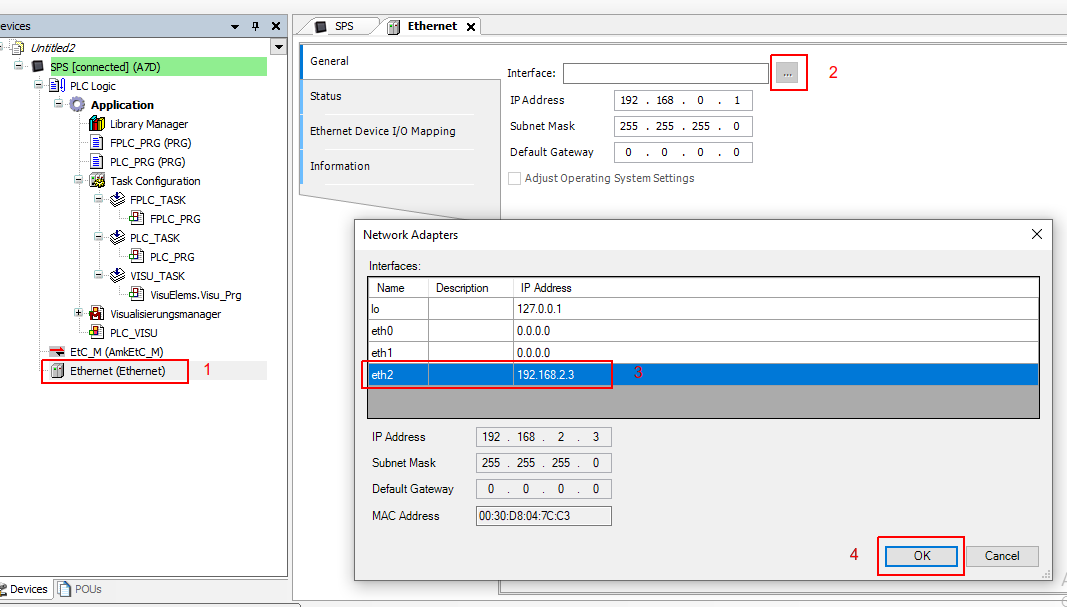Click the Ethernet device icon in tree

coord(57,371)
